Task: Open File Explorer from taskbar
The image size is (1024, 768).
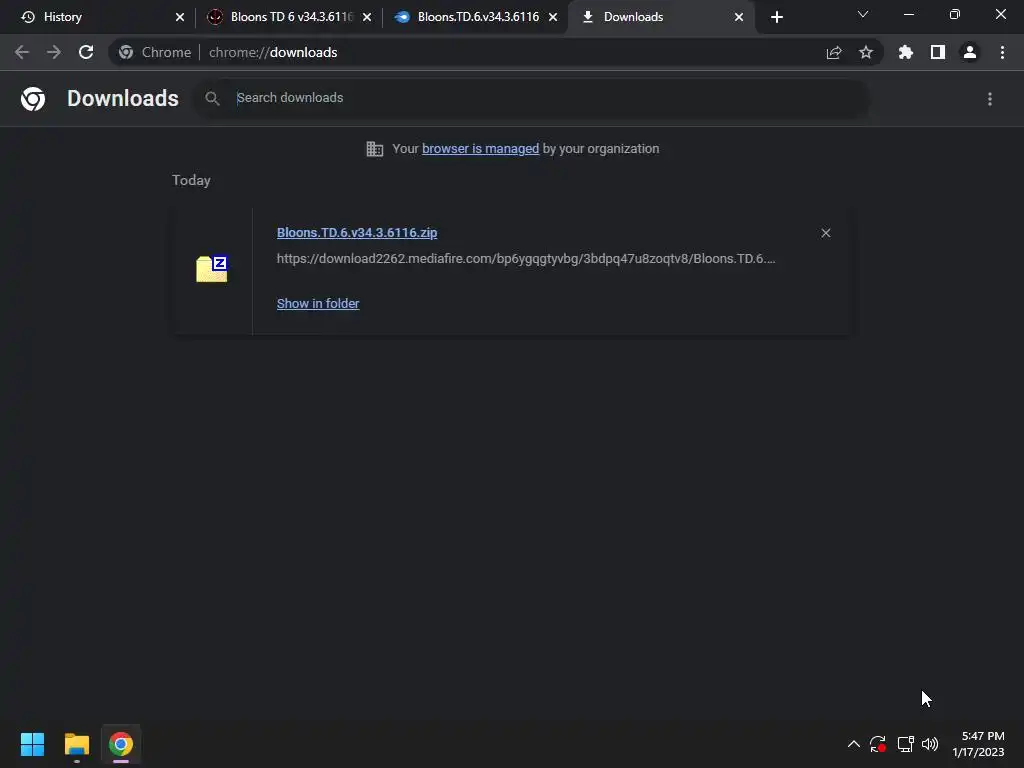Action: [x=76, y=744]
